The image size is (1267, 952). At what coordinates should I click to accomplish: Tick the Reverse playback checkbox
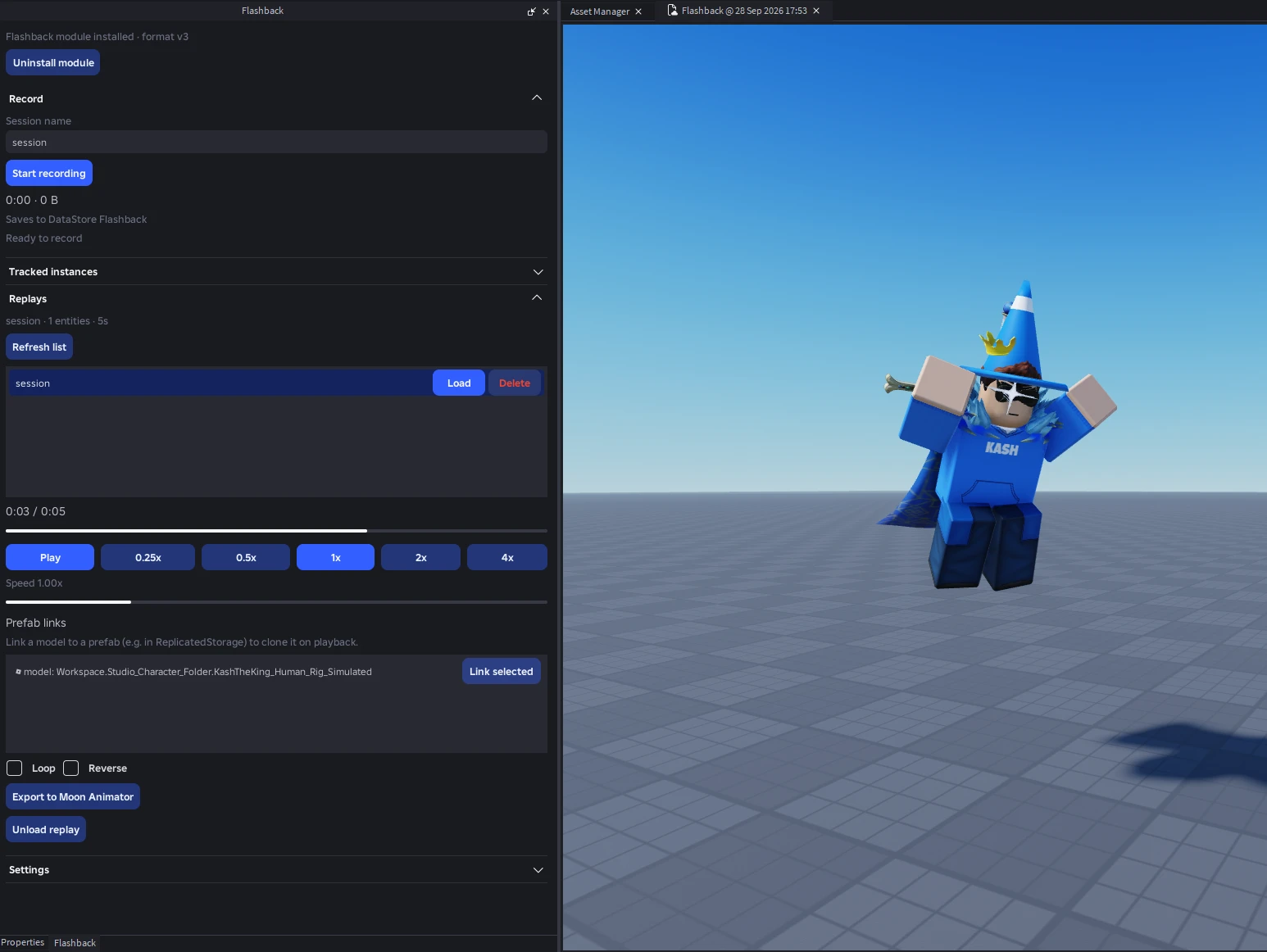(x=71, y=768)
